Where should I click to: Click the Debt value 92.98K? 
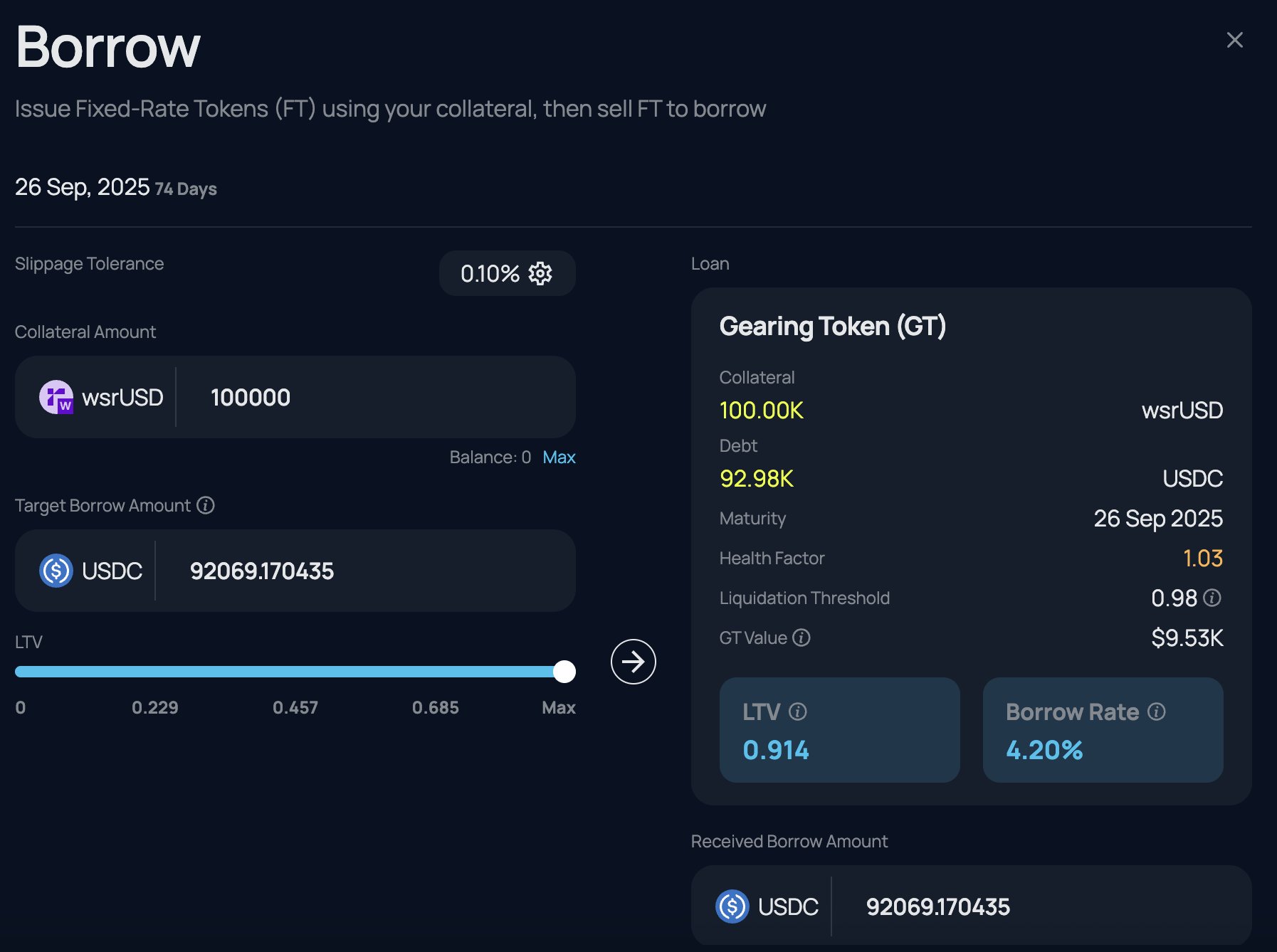(x=757, y=479)
